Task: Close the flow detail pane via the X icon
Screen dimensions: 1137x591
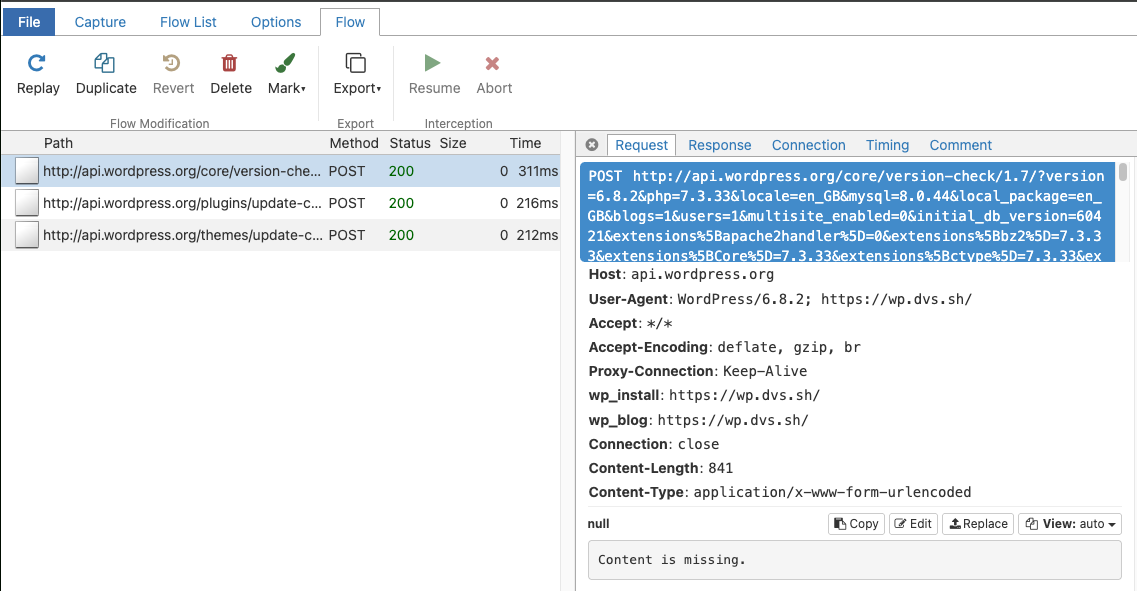Action: tap(592, 144)
